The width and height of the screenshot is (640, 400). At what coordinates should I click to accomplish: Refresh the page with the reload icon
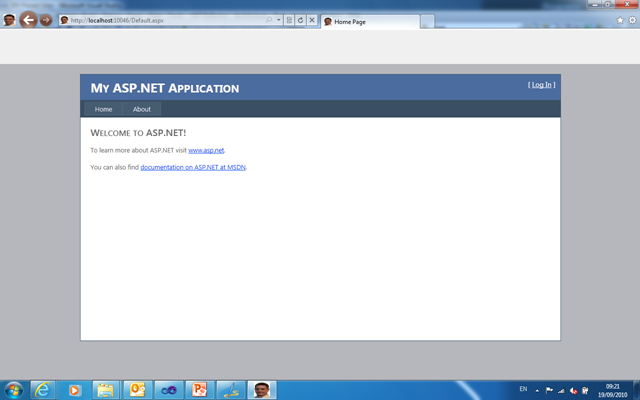300,20
